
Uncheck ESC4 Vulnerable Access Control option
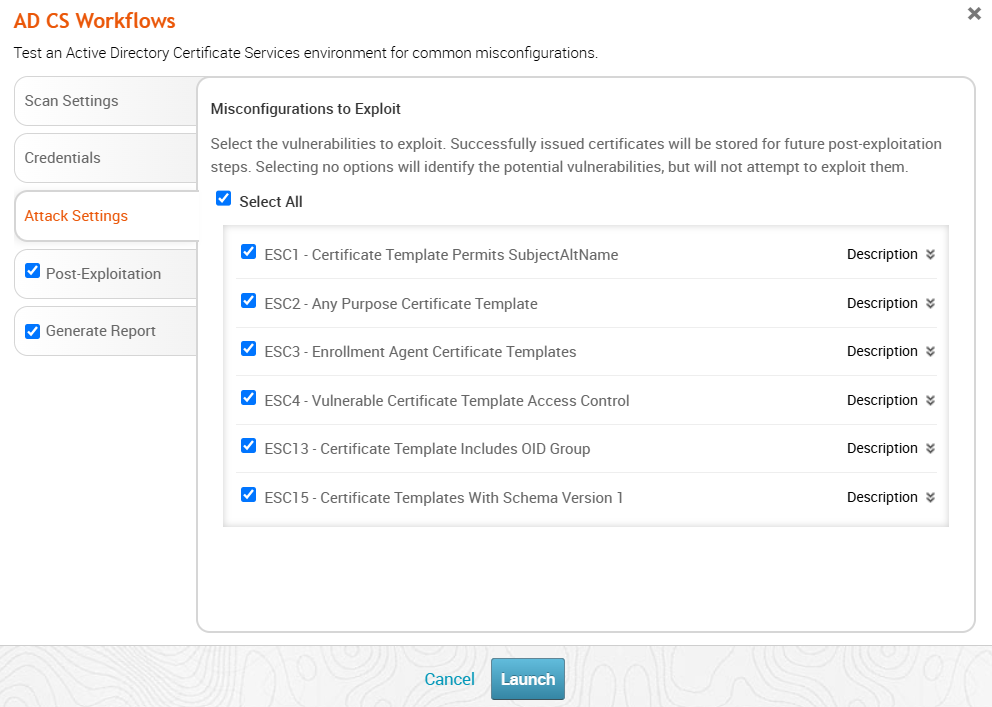pyautogui.click(x=249, y=398)
